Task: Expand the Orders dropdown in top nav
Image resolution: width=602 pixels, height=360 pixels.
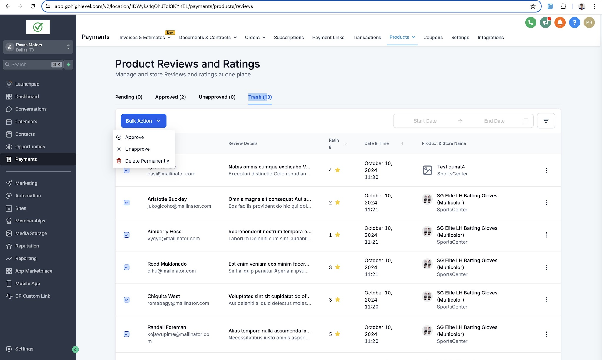Action: point(255,38)
